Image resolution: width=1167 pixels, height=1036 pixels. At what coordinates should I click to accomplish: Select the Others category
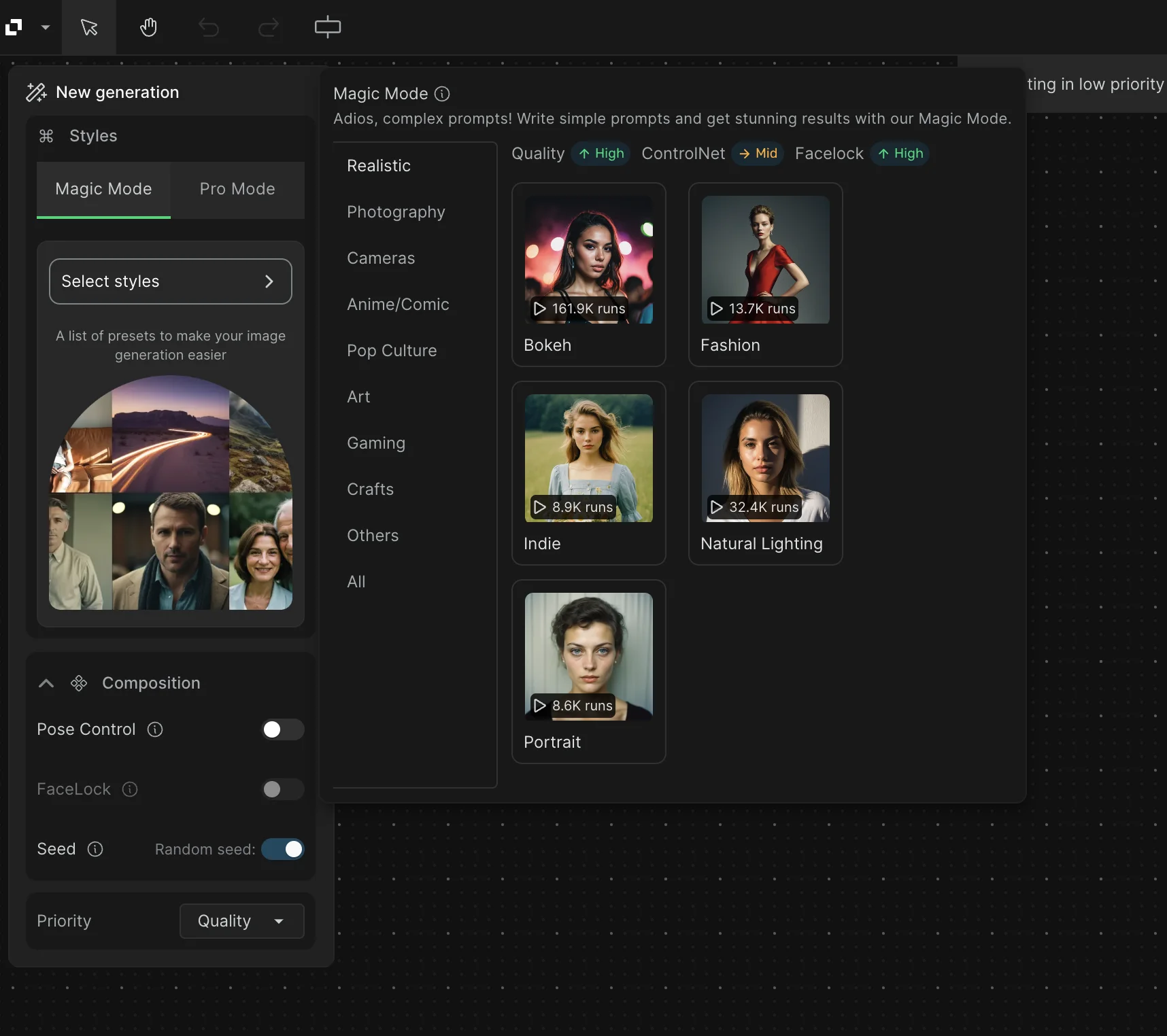pos(373,536)
